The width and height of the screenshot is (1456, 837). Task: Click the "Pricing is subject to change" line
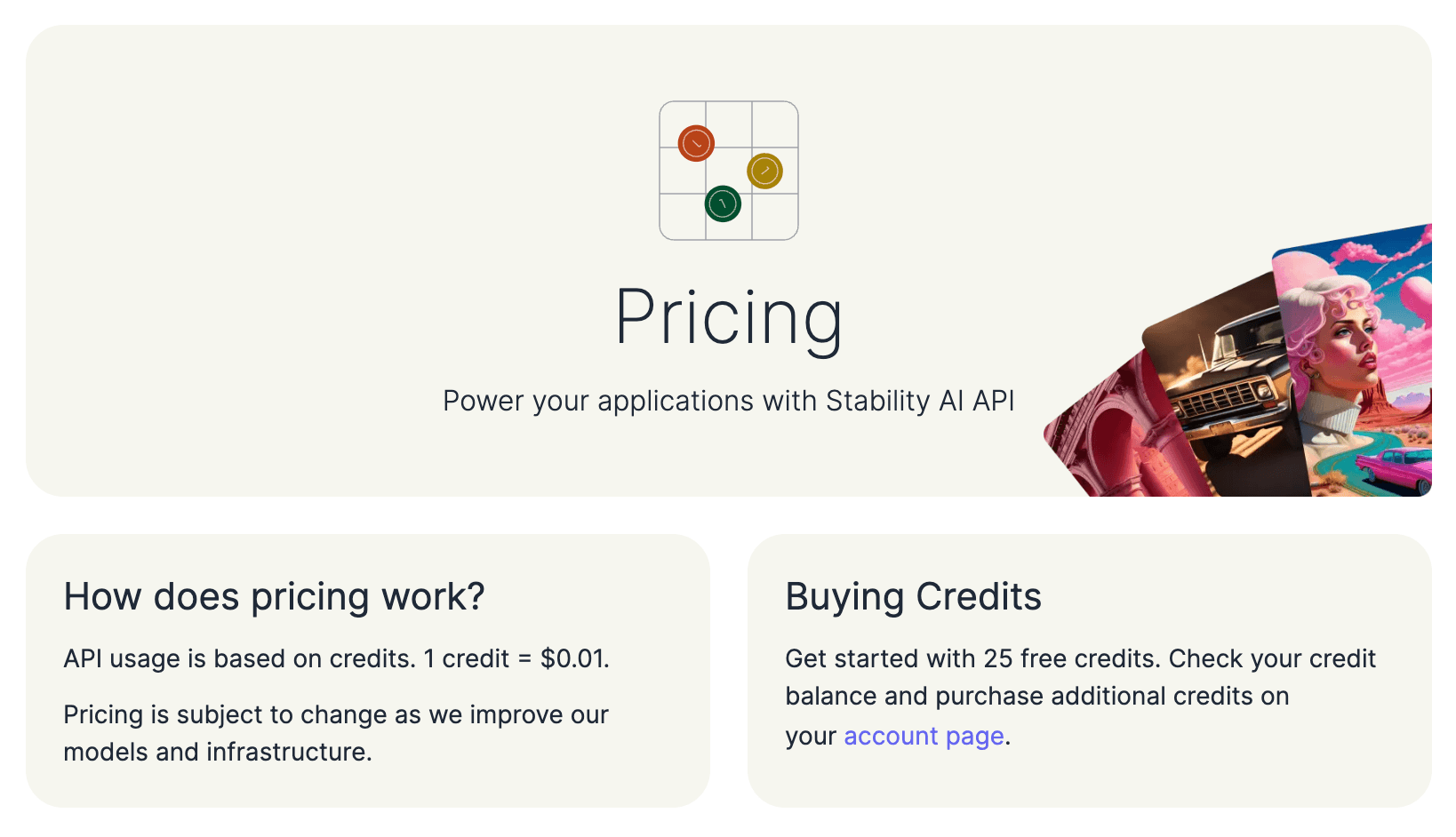point(336,714)
